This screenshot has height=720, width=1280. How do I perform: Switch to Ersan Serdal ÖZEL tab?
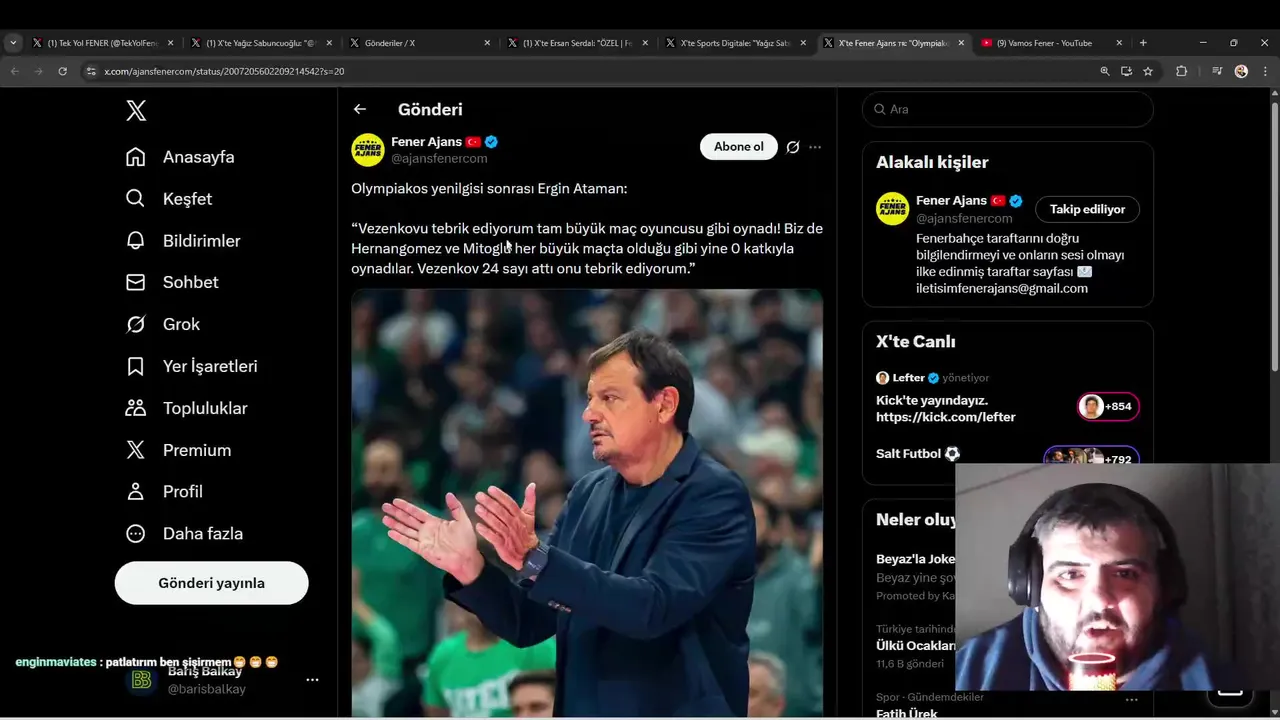577,43
